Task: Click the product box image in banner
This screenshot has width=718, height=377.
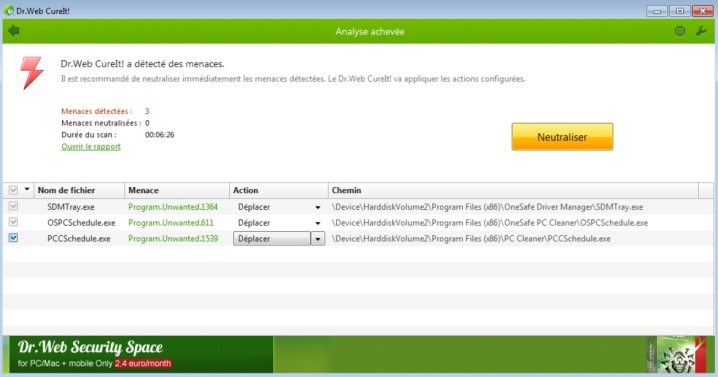Action: [x=677, y=354]
